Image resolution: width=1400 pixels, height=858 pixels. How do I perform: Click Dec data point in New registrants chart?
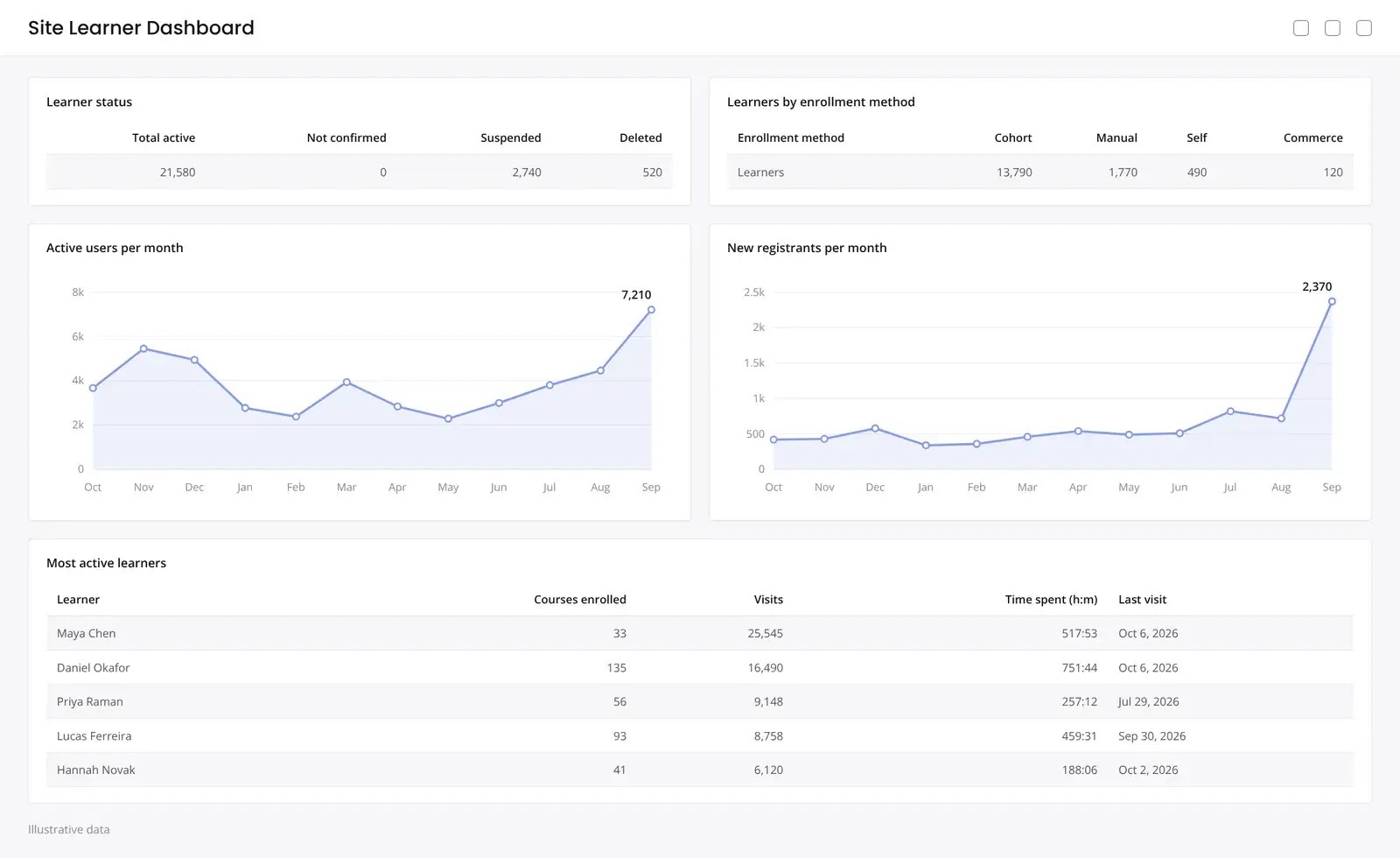tap(875, 428)
